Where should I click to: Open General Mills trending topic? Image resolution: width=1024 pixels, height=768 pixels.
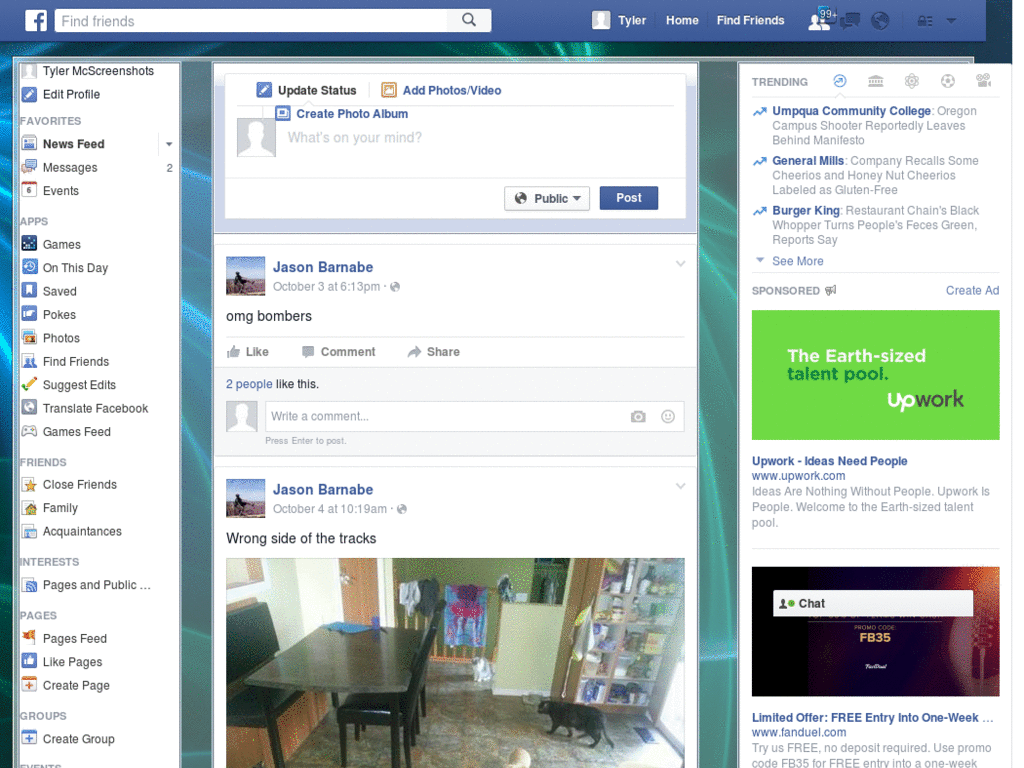tap(808, 161)
